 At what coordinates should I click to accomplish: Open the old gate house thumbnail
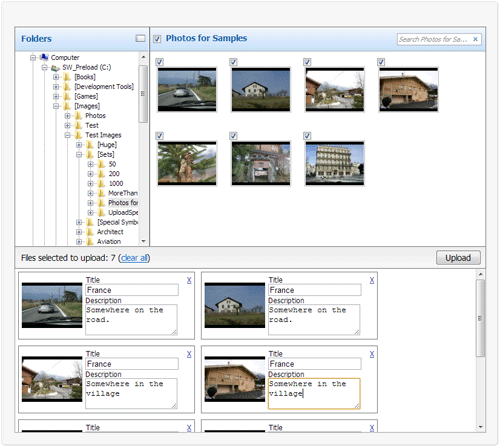[x=261, y=163]
